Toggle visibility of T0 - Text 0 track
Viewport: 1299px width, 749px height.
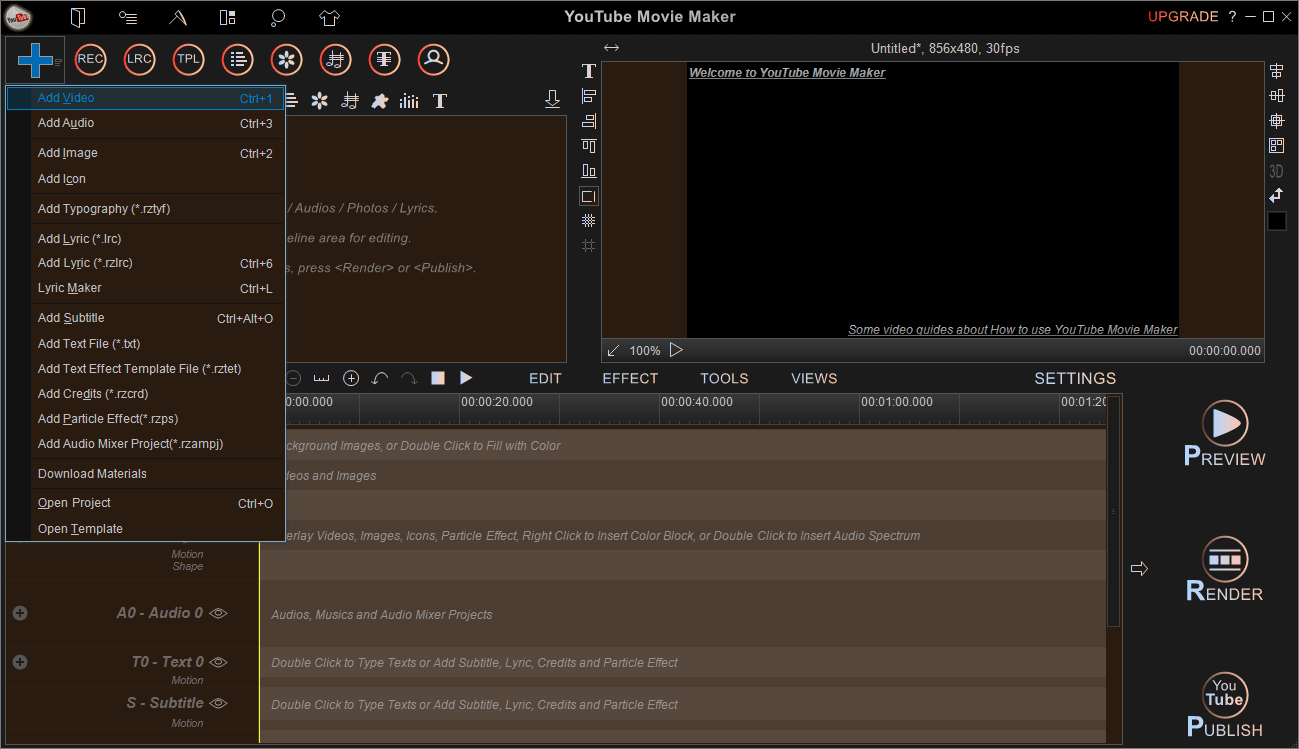[x=219, y=662]
